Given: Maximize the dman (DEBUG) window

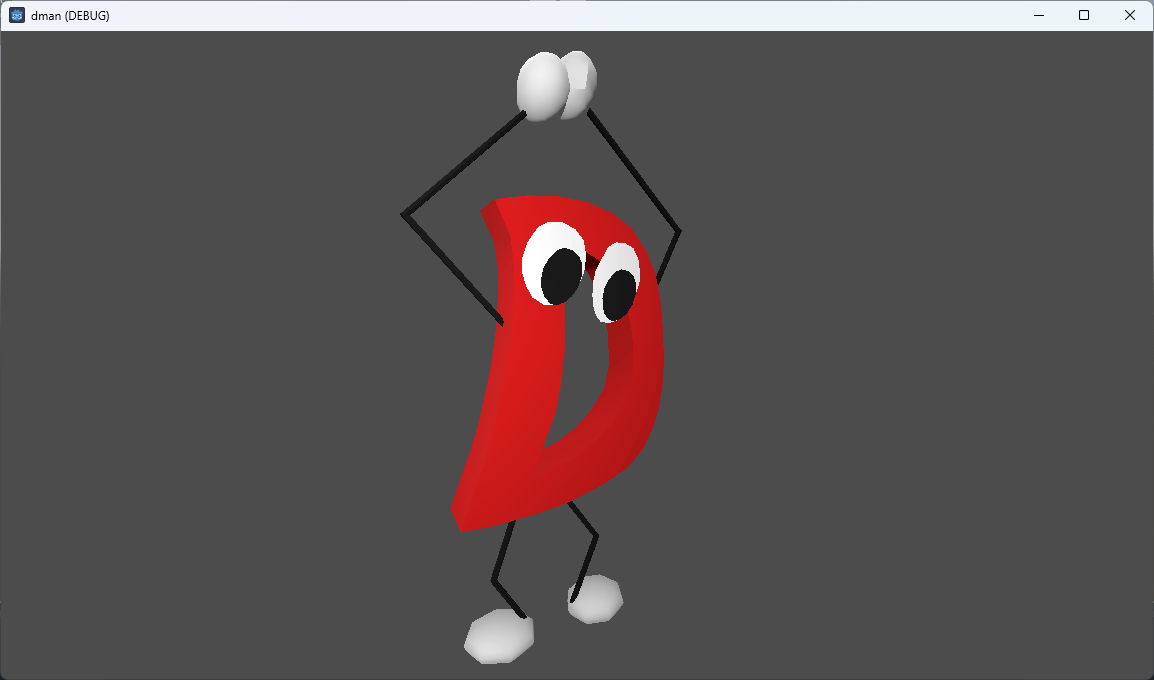Looking at the screenshot, I should 1084,15.
